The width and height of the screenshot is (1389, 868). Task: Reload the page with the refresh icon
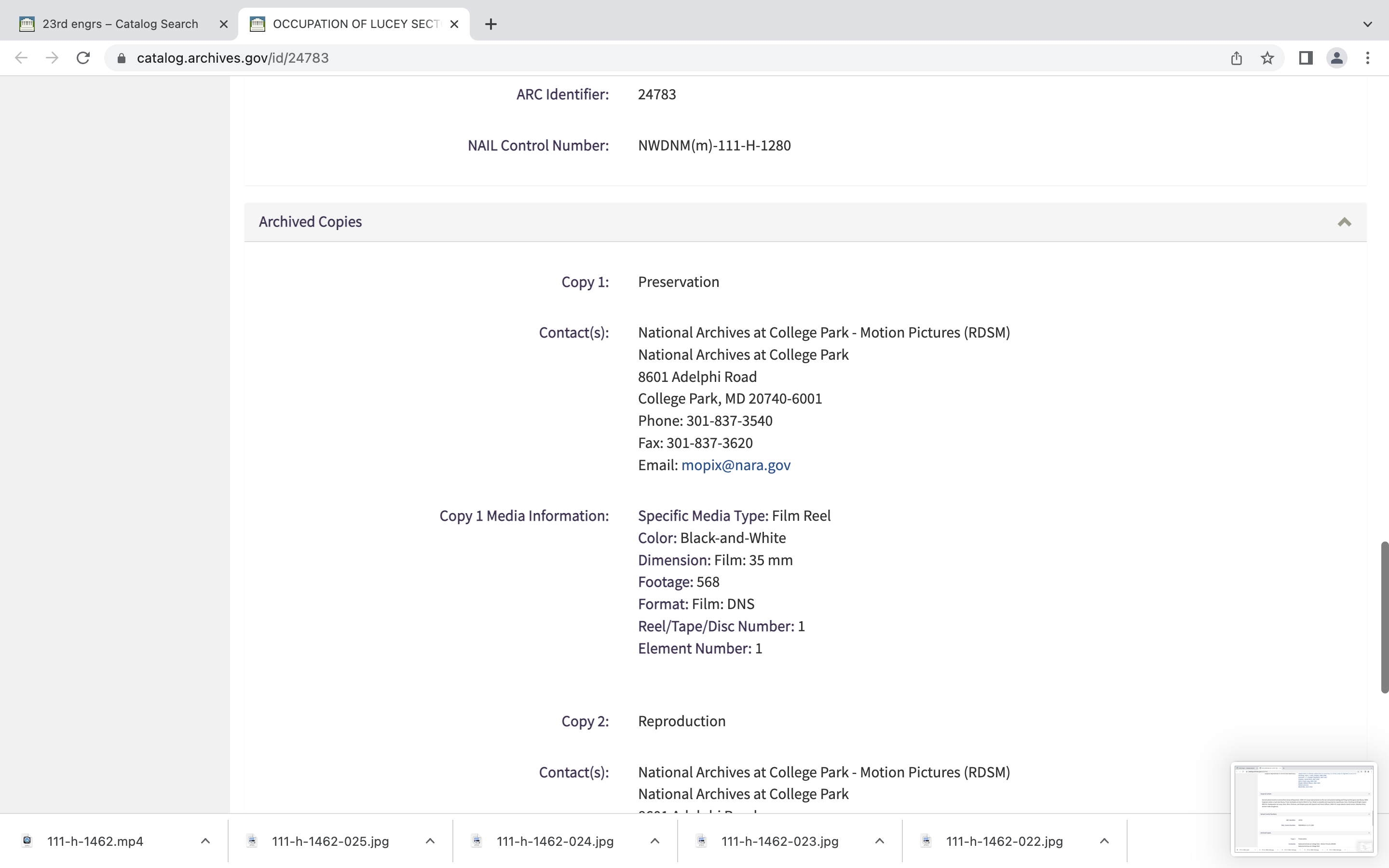[83, 58]
